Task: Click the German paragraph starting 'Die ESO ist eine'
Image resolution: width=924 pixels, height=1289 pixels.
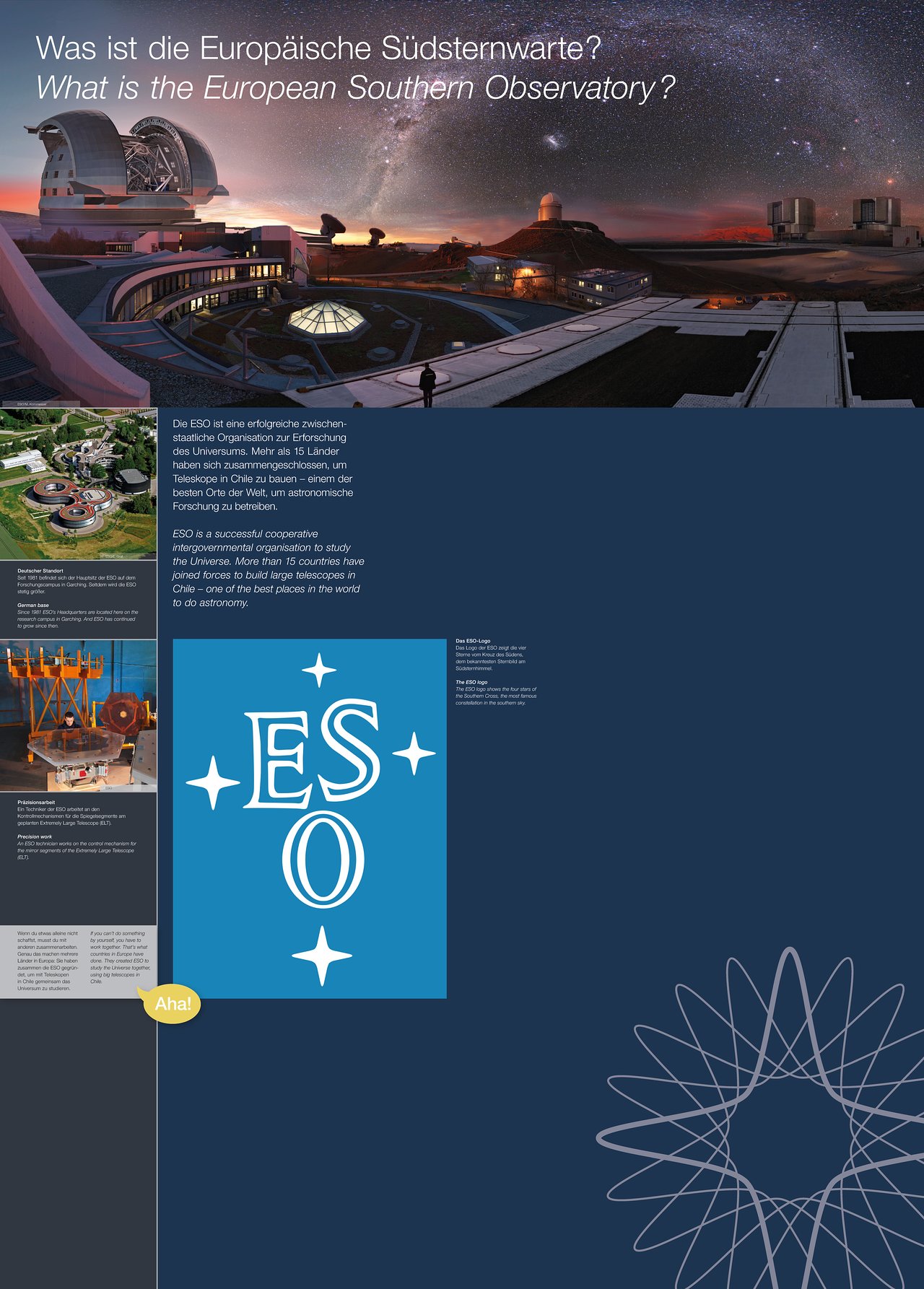Action: pyautogui.click(x=263, y=465)
